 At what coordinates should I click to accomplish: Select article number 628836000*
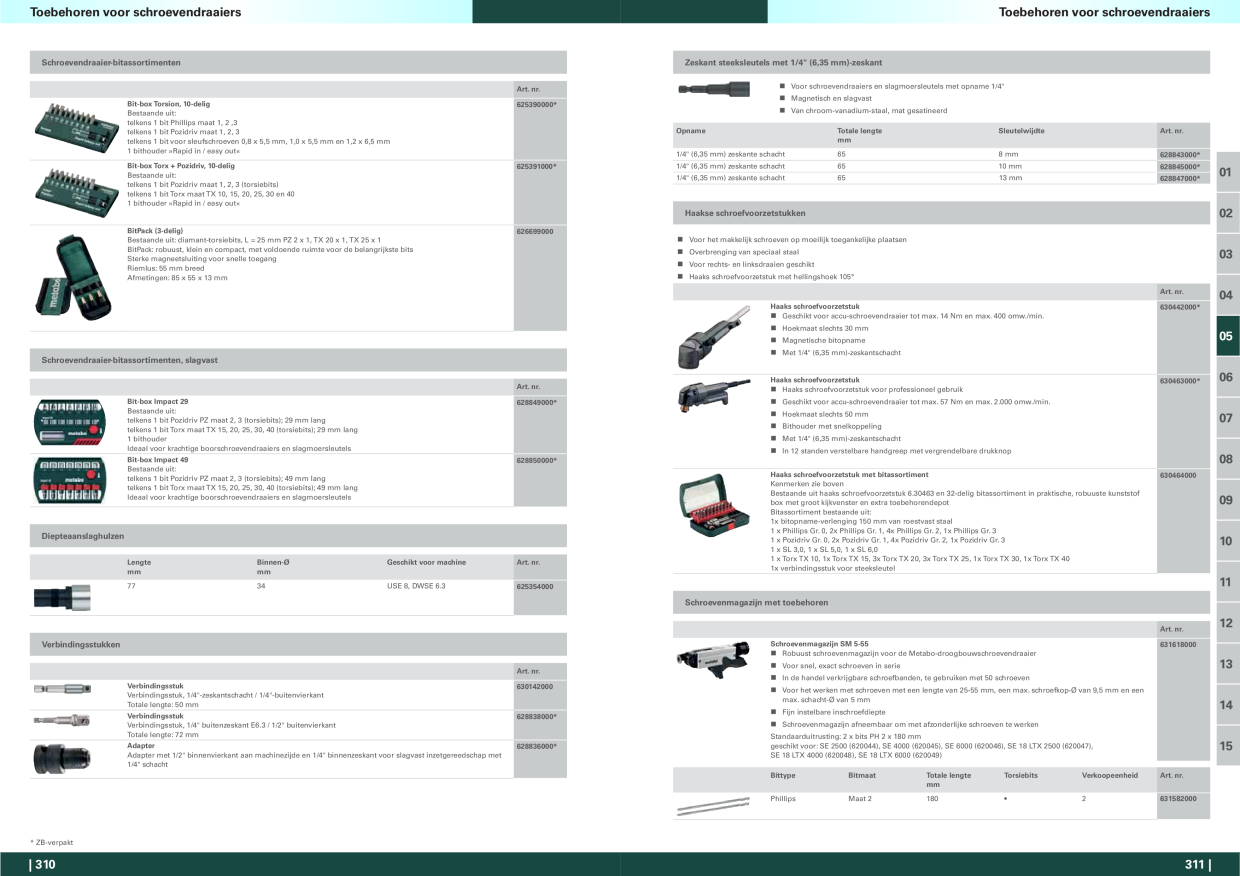536,746
